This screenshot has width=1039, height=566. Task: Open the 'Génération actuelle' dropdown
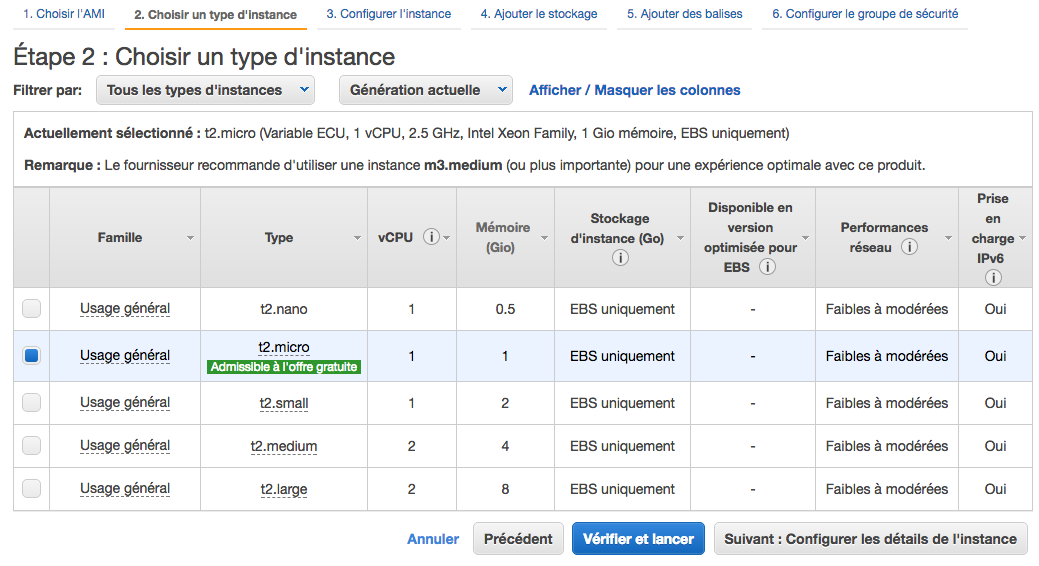pyautogui.click(x=425, y=90)
